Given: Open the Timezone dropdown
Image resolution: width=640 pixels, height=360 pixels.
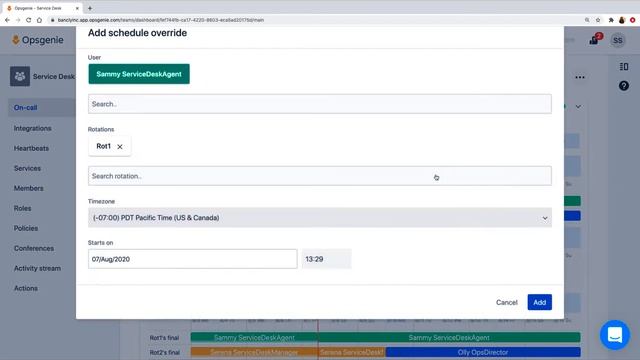Looking at the screenshot, I should point(320,218).
